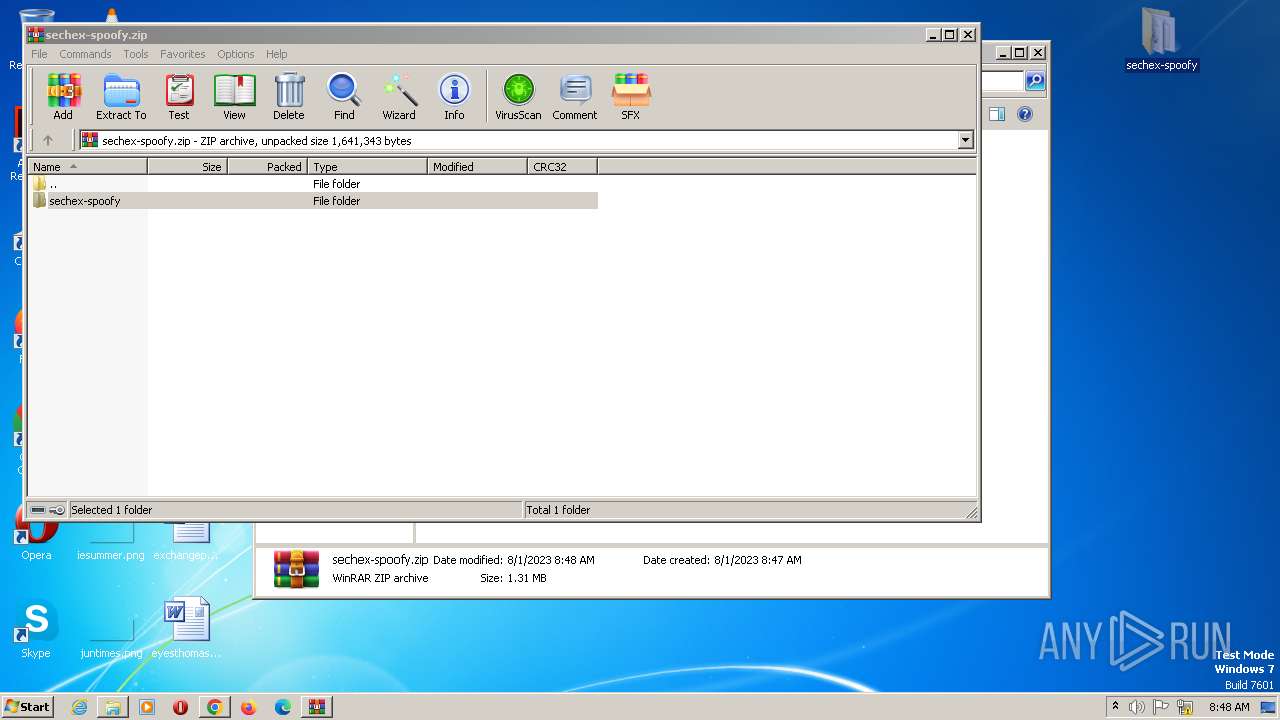Open Internet Explorer from taskbar
This screenshot has width=1280, height=720.
pos(79,707)
